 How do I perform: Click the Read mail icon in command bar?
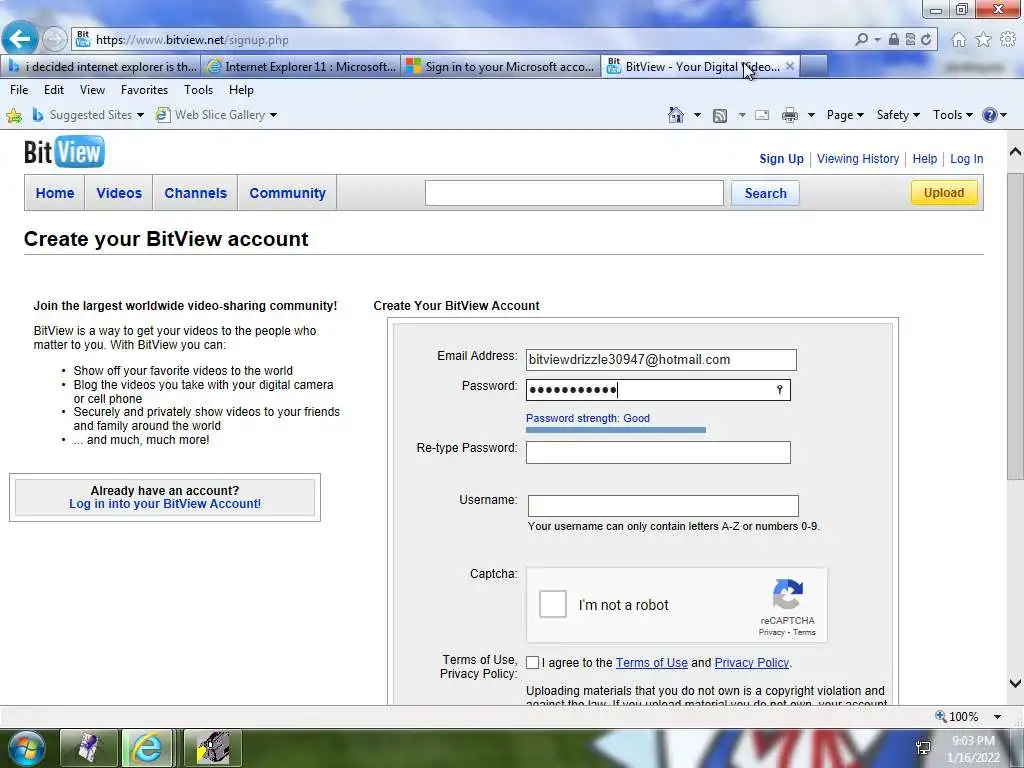762,116
